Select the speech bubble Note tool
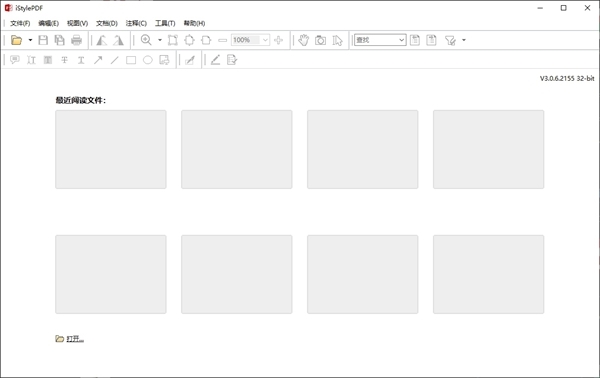Viewport: 600px width, 378px height. 15,60
